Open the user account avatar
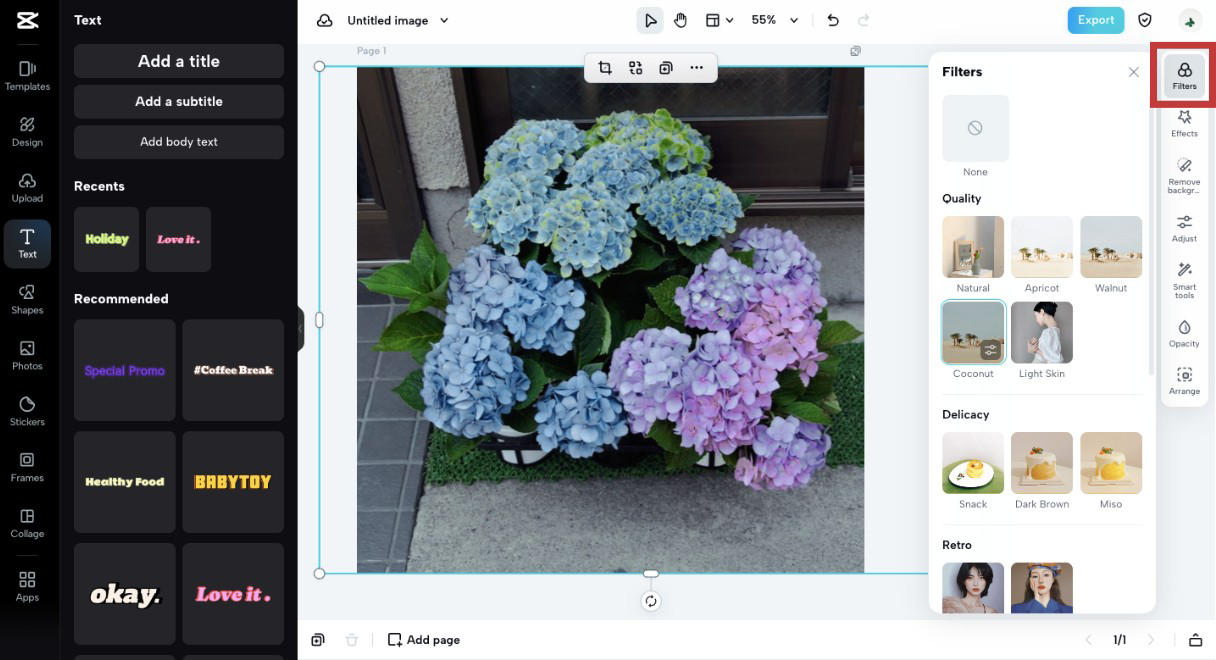 1190,21
